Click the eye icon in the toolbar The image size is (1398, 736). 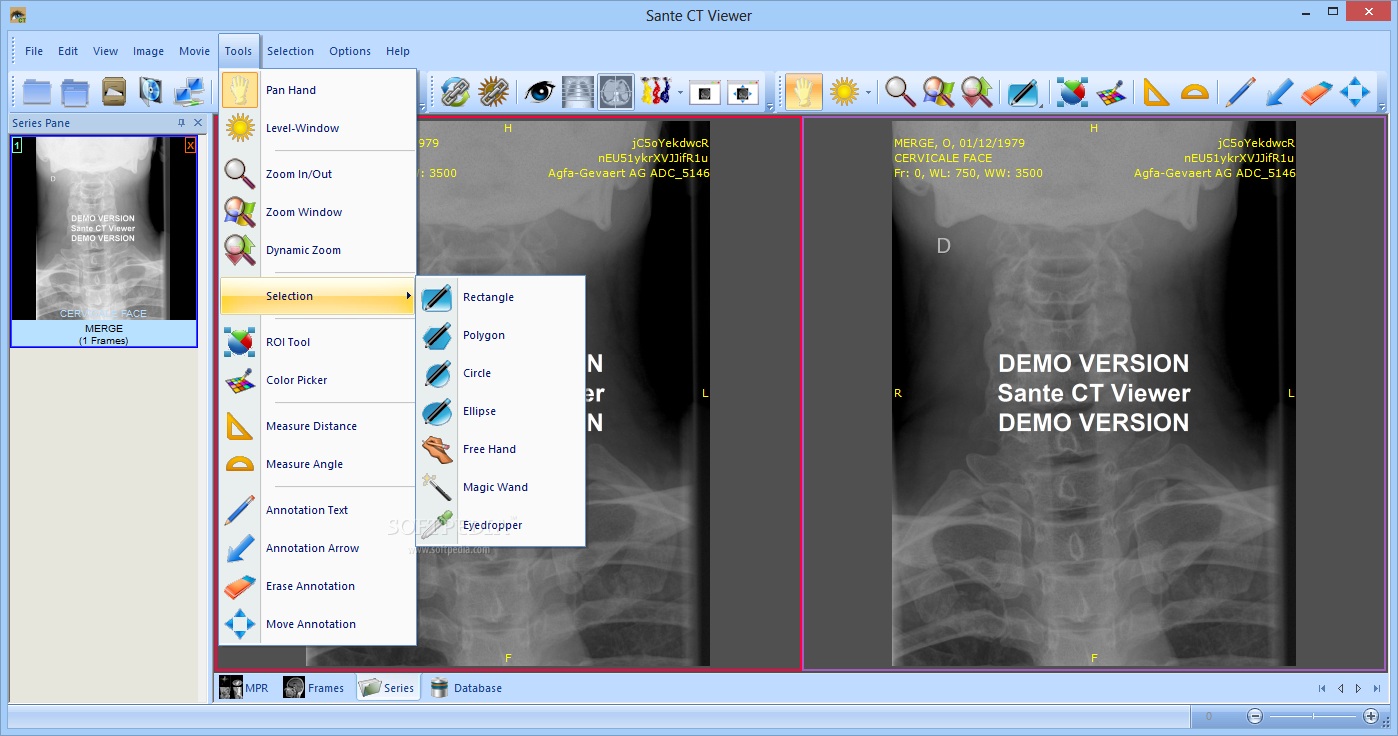coord(540,92)
